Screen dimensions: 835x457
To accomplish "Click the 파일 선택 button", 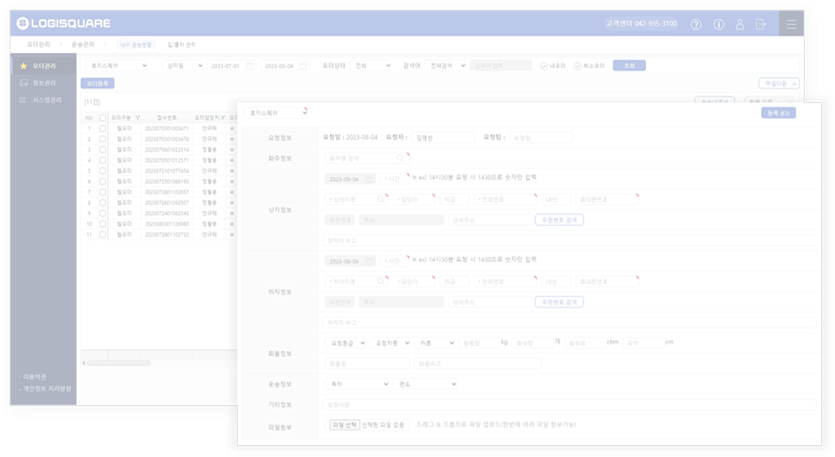I will pos(345,425).
